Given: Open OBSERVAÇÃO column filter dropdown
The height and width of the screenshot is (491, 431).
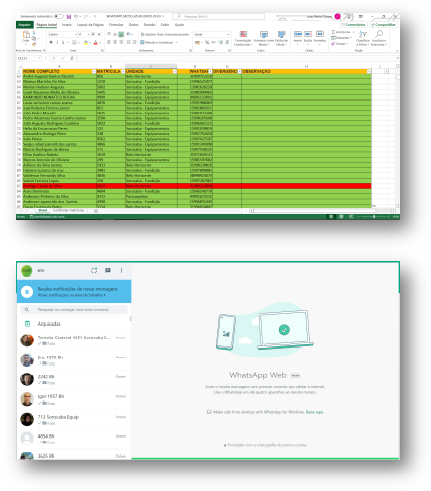Looking at the screenshot, I should [369, 72].
